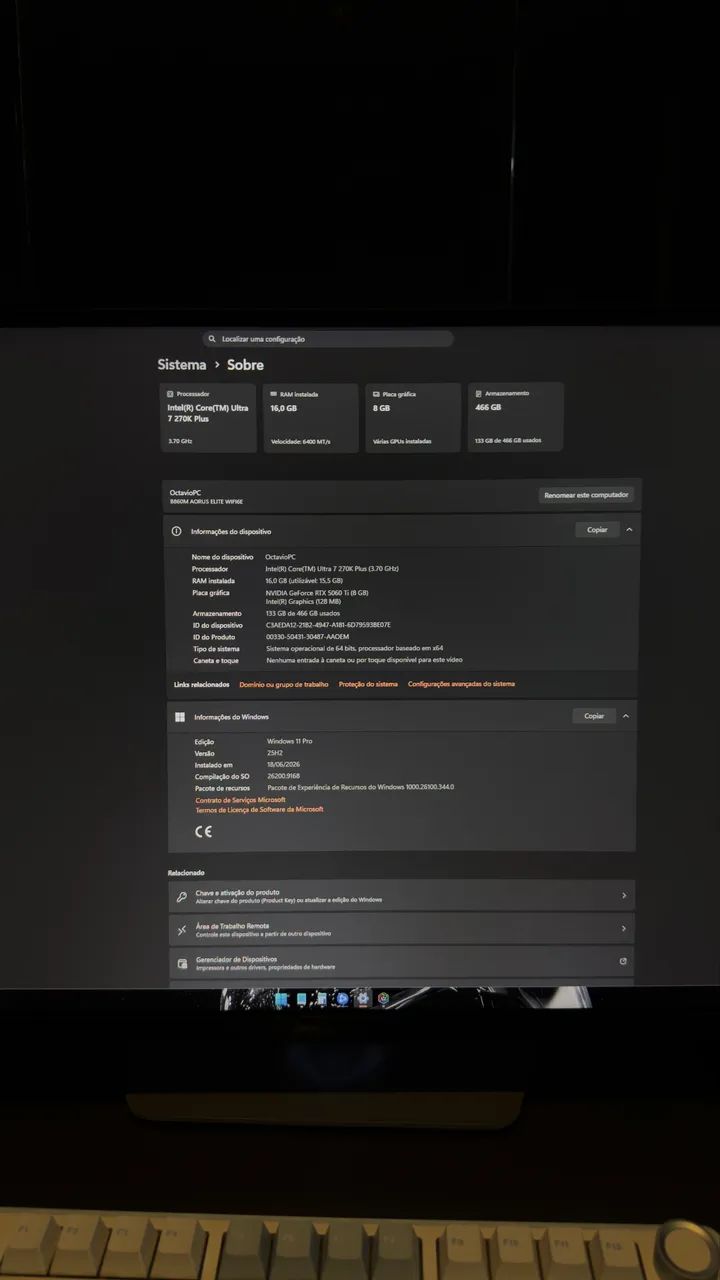Screen dimensions: 720x1280
Task: Select the NVIDIA GeForce RTX 5060 Ti text
Action: [318, 593]
